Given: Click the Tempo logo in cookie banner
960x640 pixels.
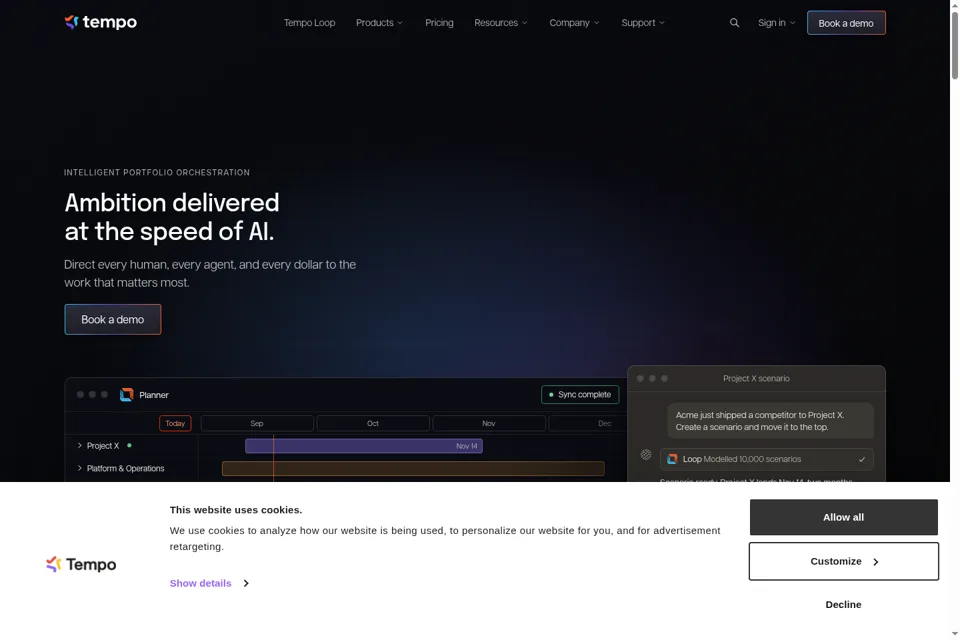Looking at the screenshot, I should pos(81,564).
